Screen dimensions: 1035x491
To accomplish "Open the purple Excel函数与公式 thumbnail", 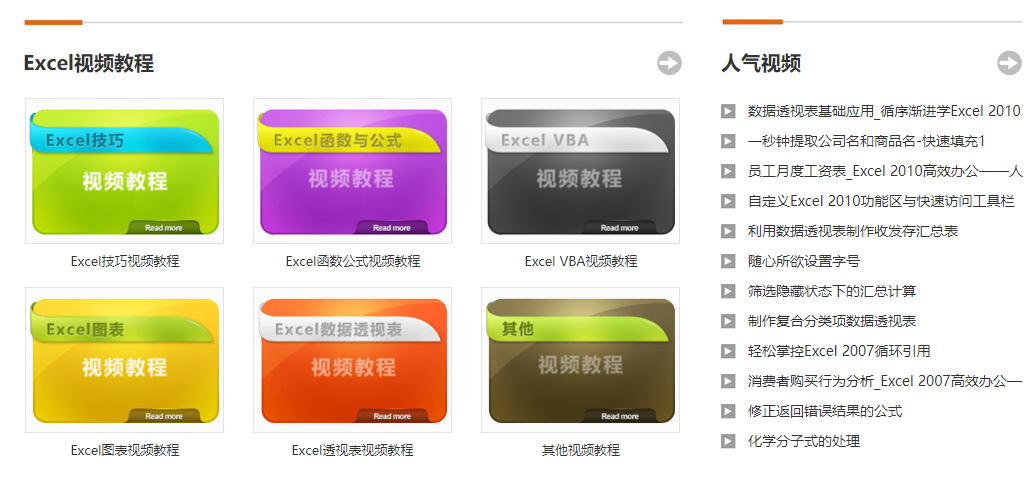I will tap(352, 171).
